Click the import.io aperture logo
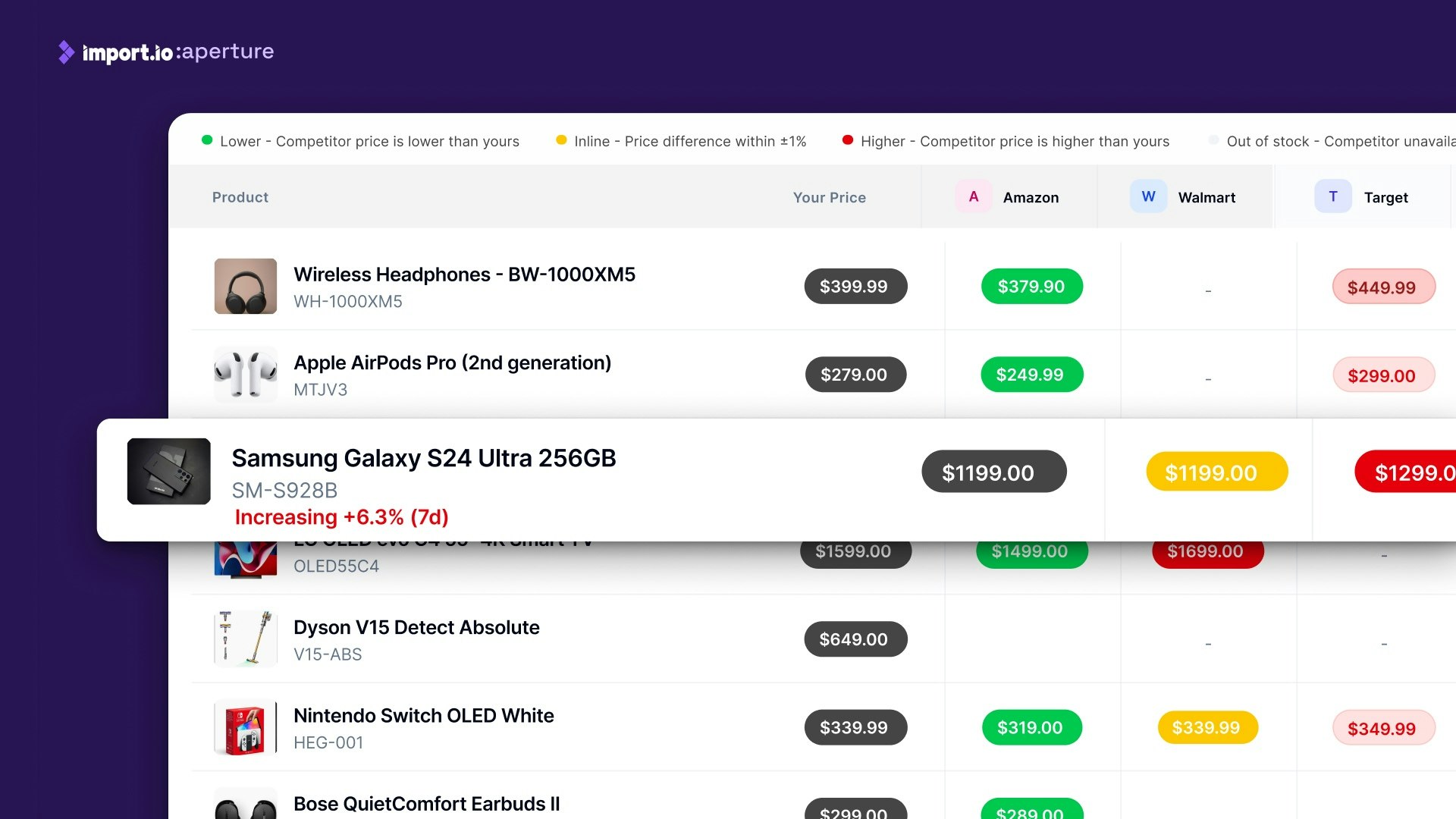The width and height of the screenshot is (1456, 819). (165, 52)
